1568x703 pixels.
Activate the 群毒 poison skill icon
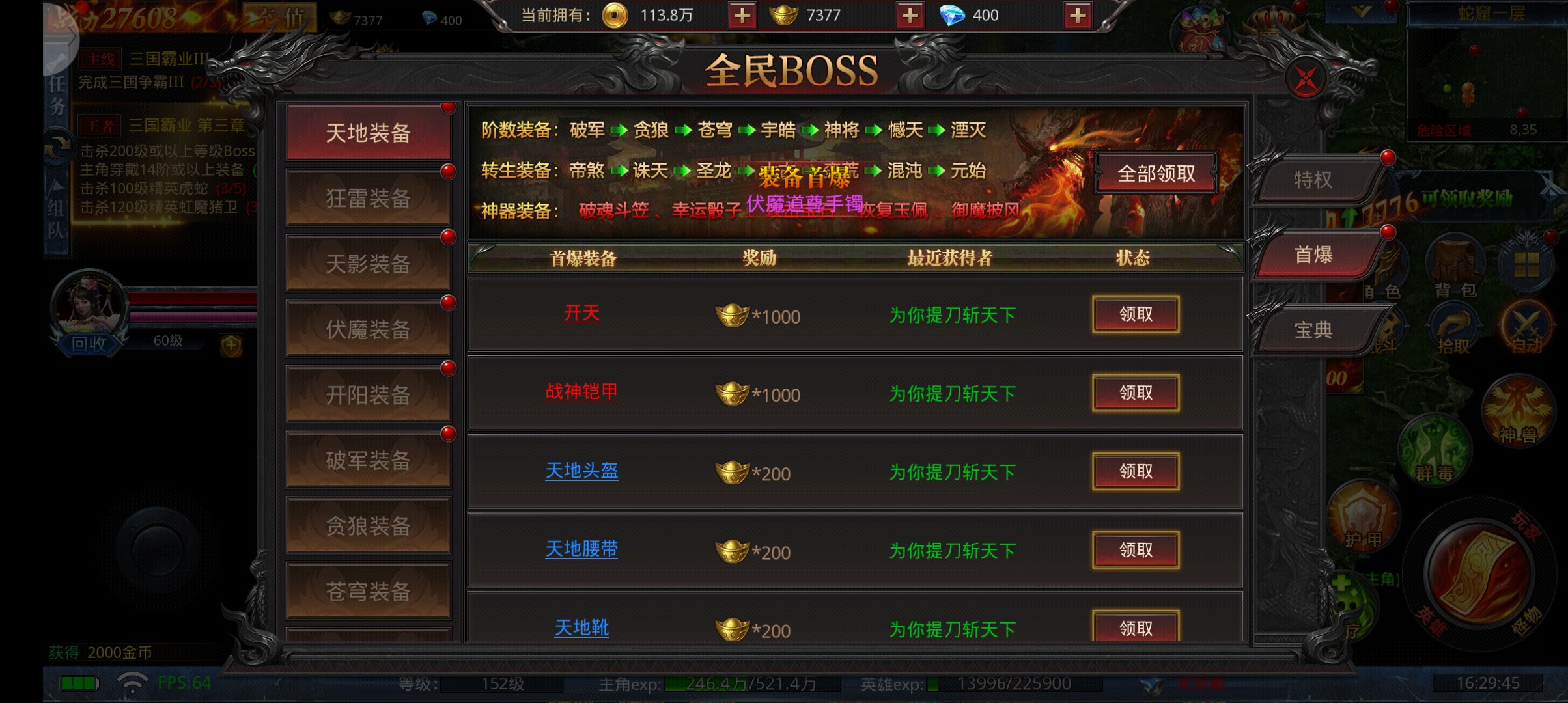coord(1435,450)
